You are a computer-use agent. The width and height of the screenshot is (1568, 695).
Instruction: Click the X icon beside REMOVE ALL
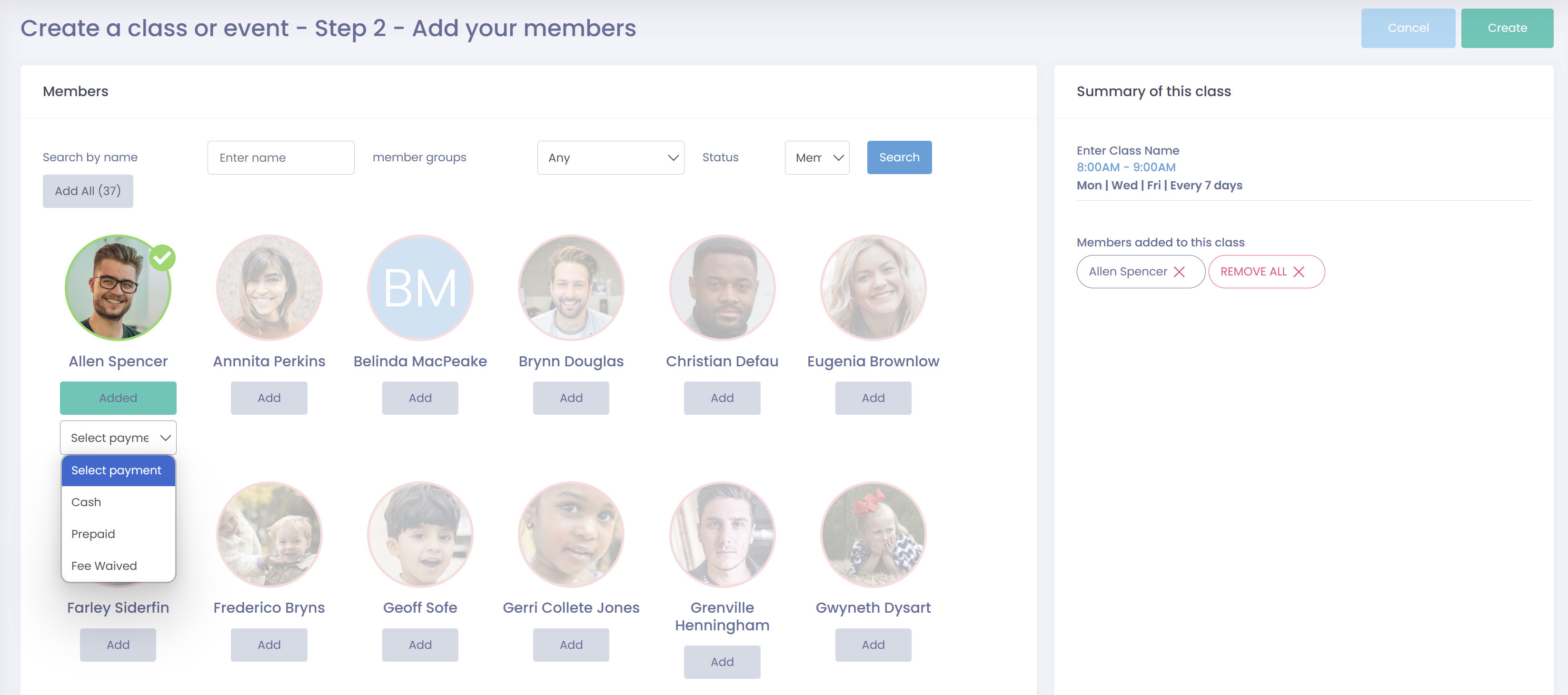click(x=1299, y=272)
